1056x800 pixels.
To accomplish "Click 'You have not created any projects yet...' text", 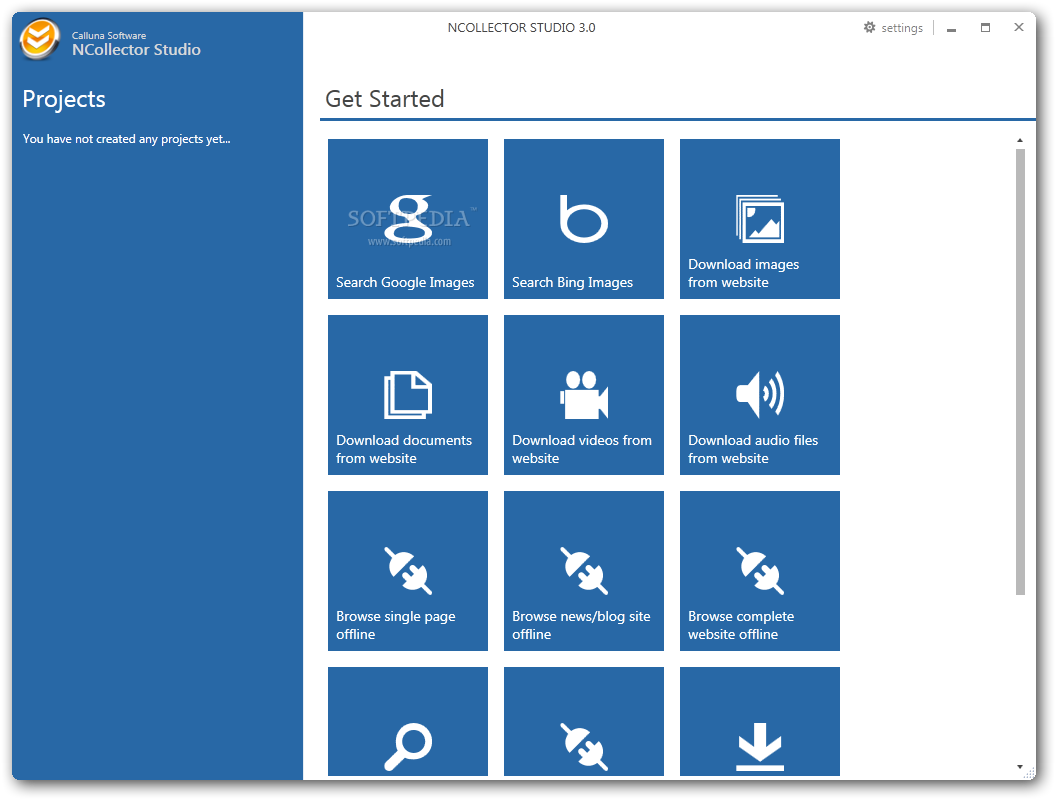I will tap(127, 139).
